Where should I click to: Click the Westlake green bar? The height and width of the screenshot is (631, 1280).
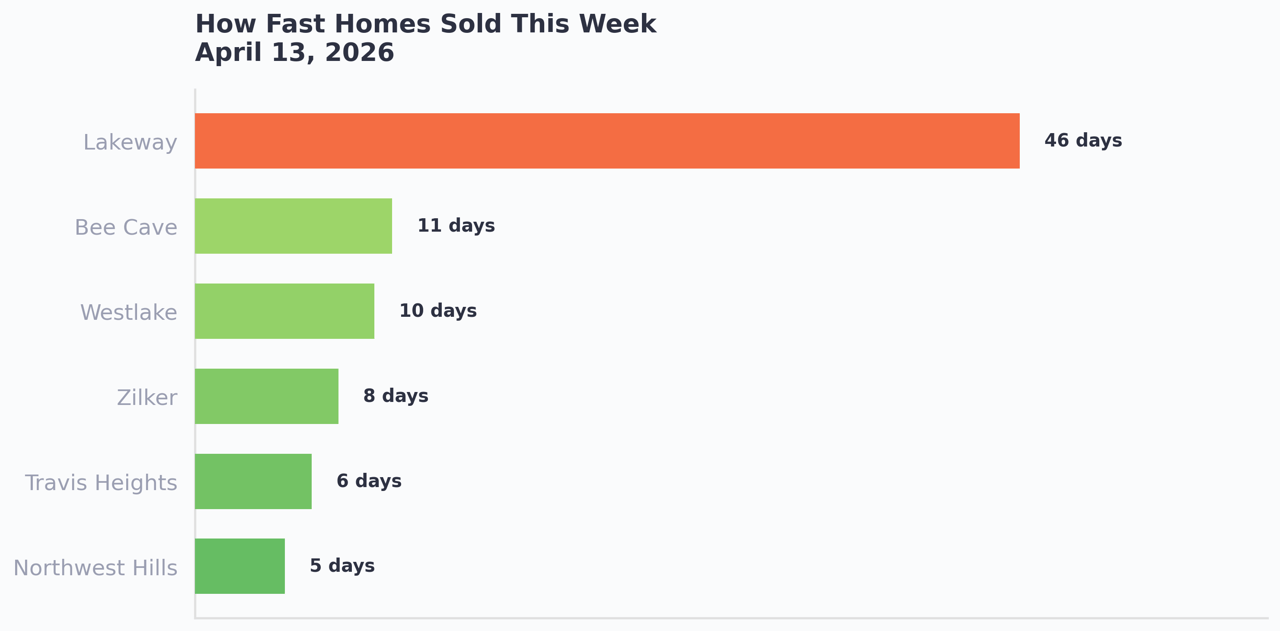284,311
